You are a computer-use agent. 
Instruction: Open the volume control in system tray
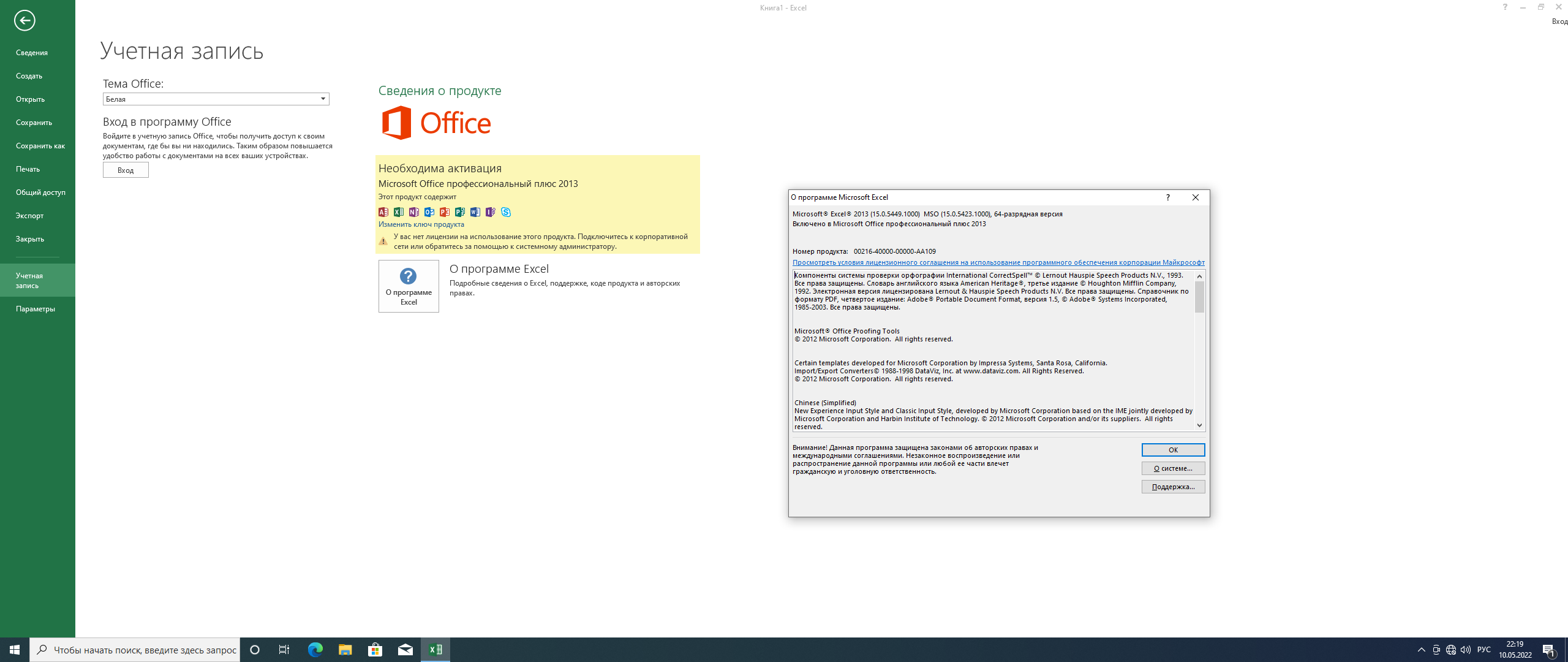coord(1466,650)
